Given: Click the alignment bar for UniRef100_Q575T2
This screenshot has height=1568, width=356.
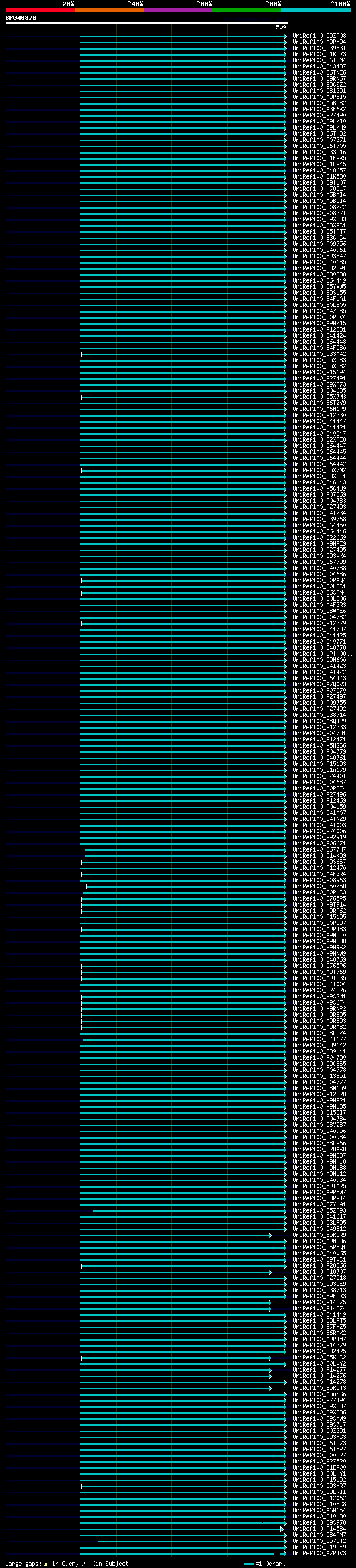Looking at the screenshot, I should tap(192, 1541).
